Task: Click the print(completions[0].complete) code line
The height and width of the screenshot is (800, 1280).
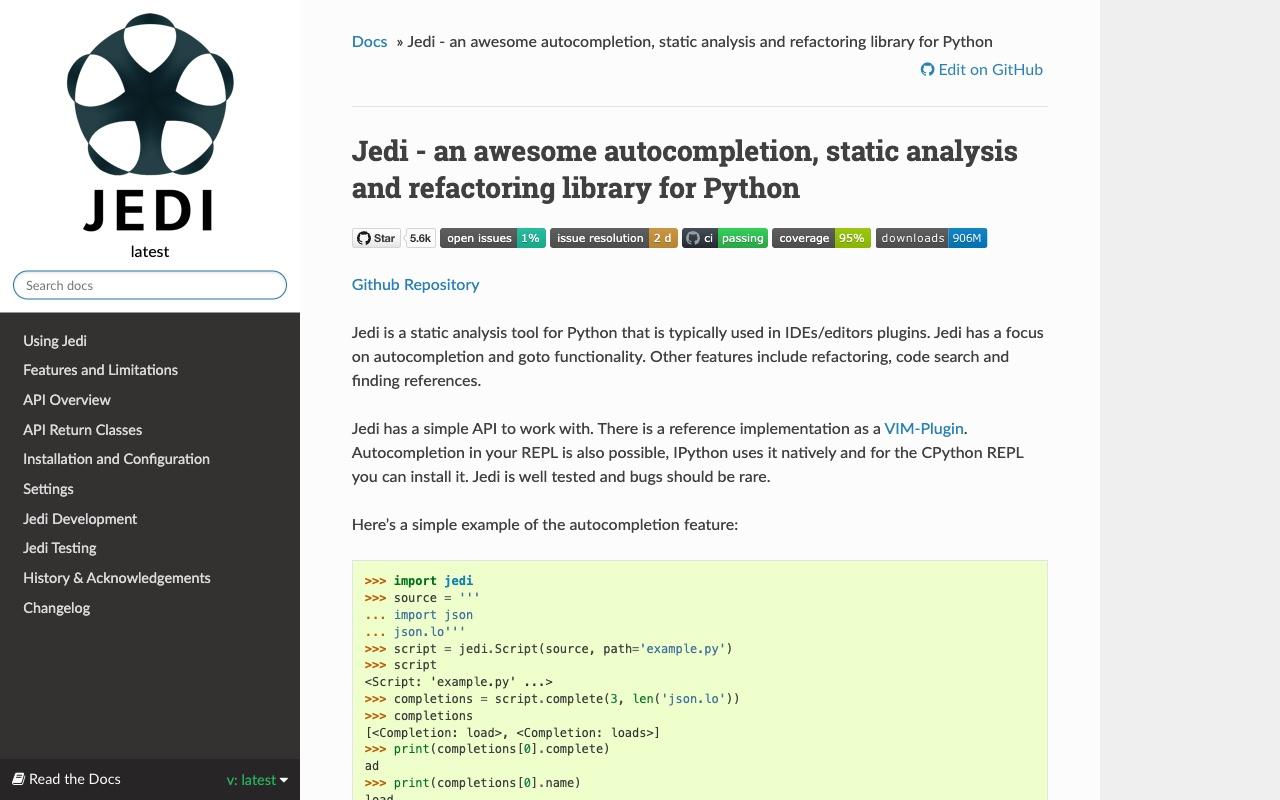Action: (487, 748)
